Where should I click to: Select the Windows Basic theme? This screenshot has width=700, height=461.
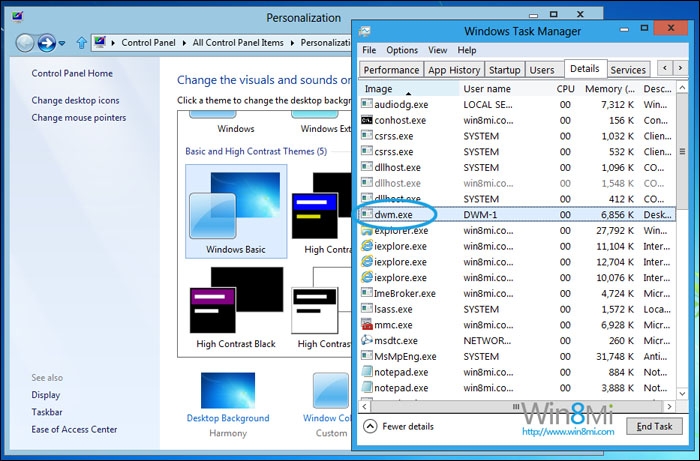pos(236,211)
